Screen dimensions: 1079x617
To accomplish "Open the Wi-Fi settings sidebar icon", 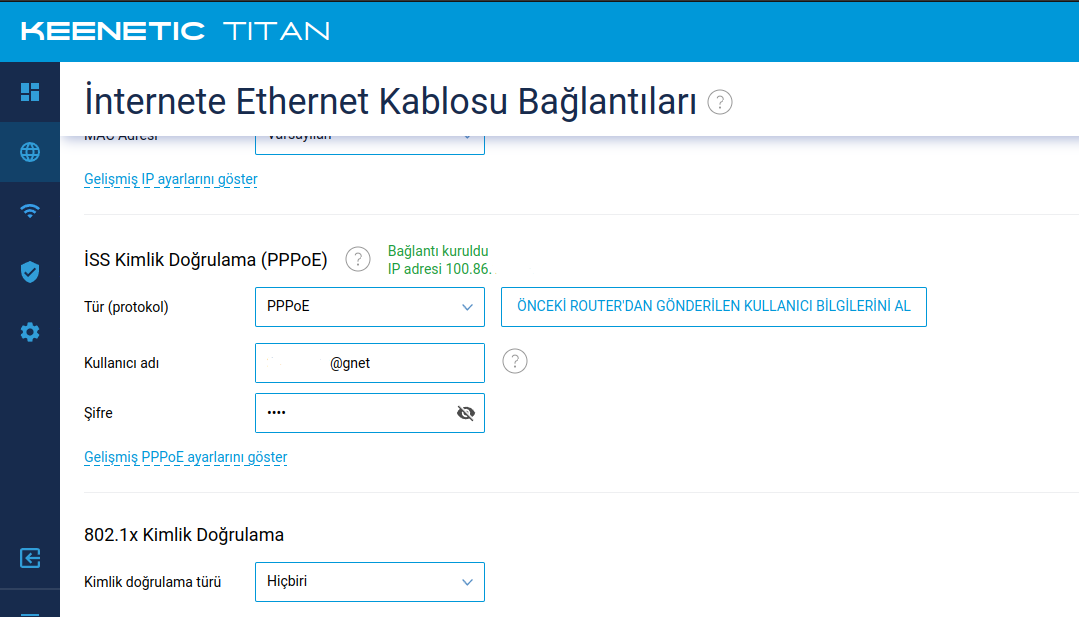I will 30,211.
